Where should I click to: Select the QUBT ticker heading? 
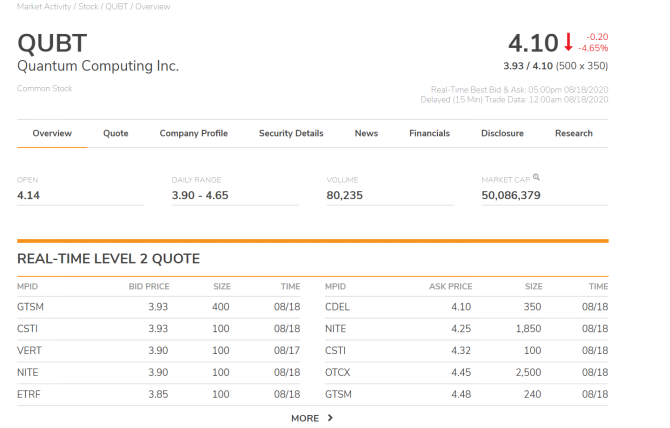pyautogui.click(x=52, y=43)
